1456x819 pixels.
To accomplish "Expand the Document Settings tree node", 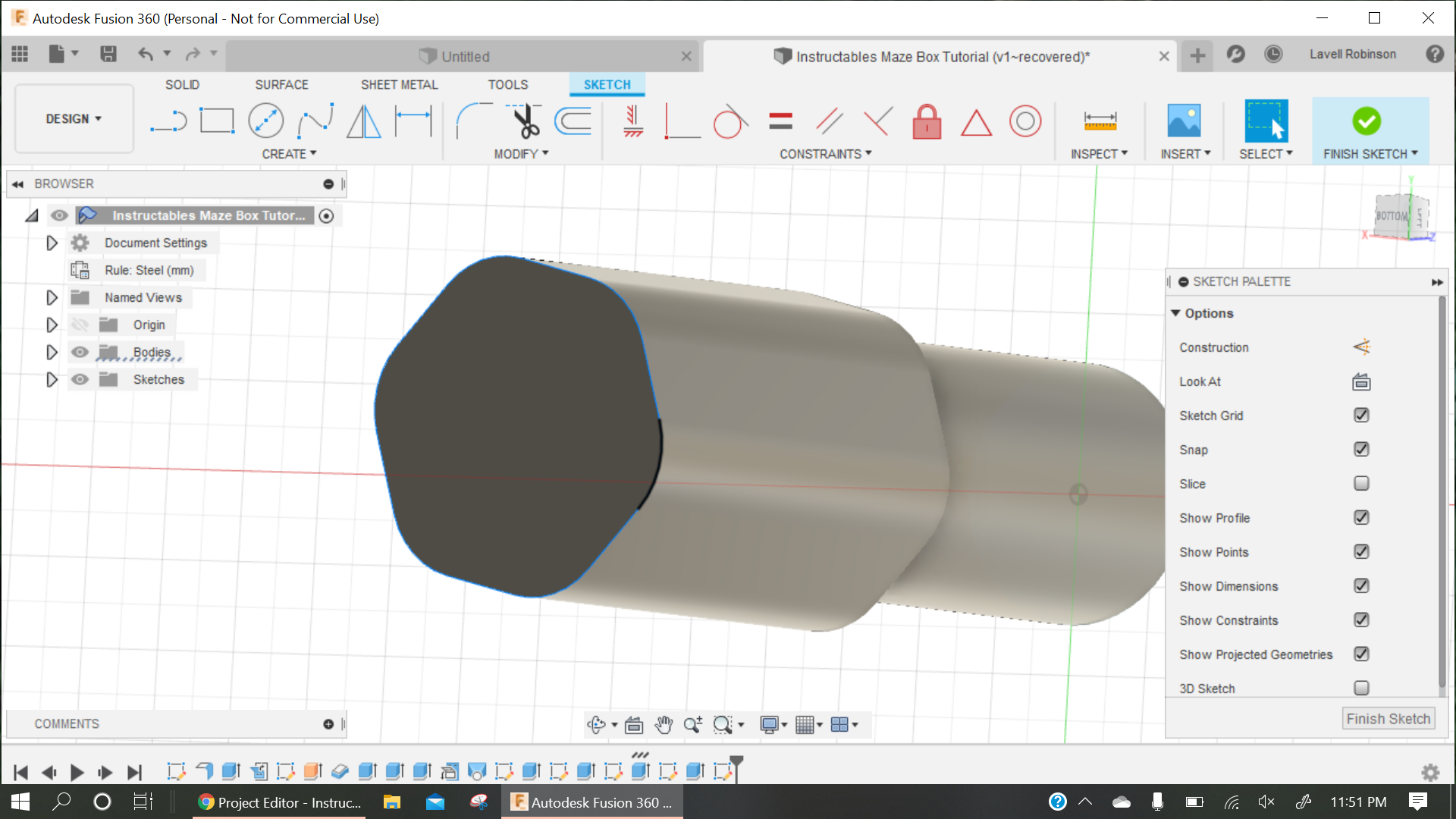I will click(52, 243).
